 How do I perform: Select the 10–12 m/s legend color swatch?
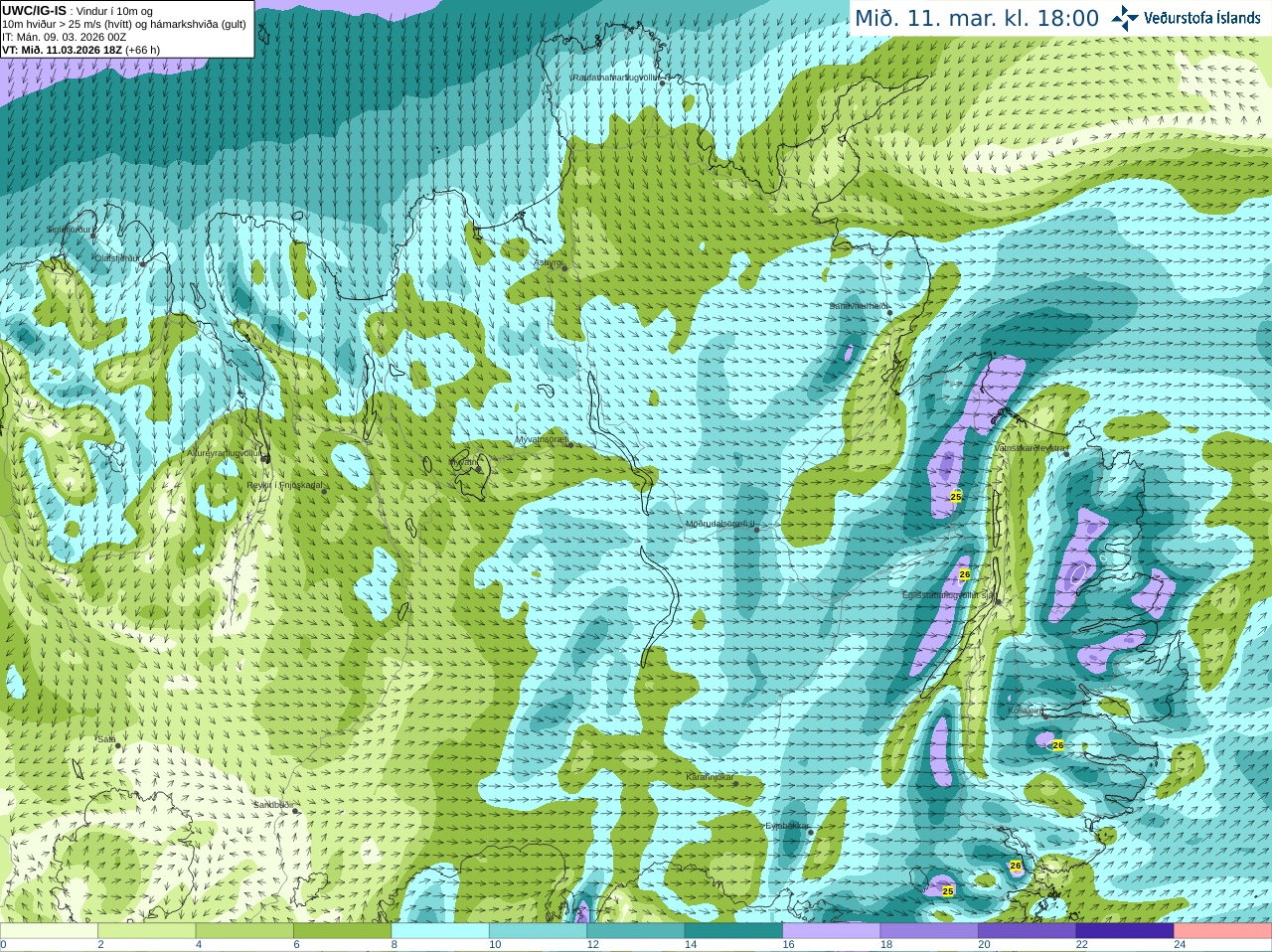click(x=538, y=931)
